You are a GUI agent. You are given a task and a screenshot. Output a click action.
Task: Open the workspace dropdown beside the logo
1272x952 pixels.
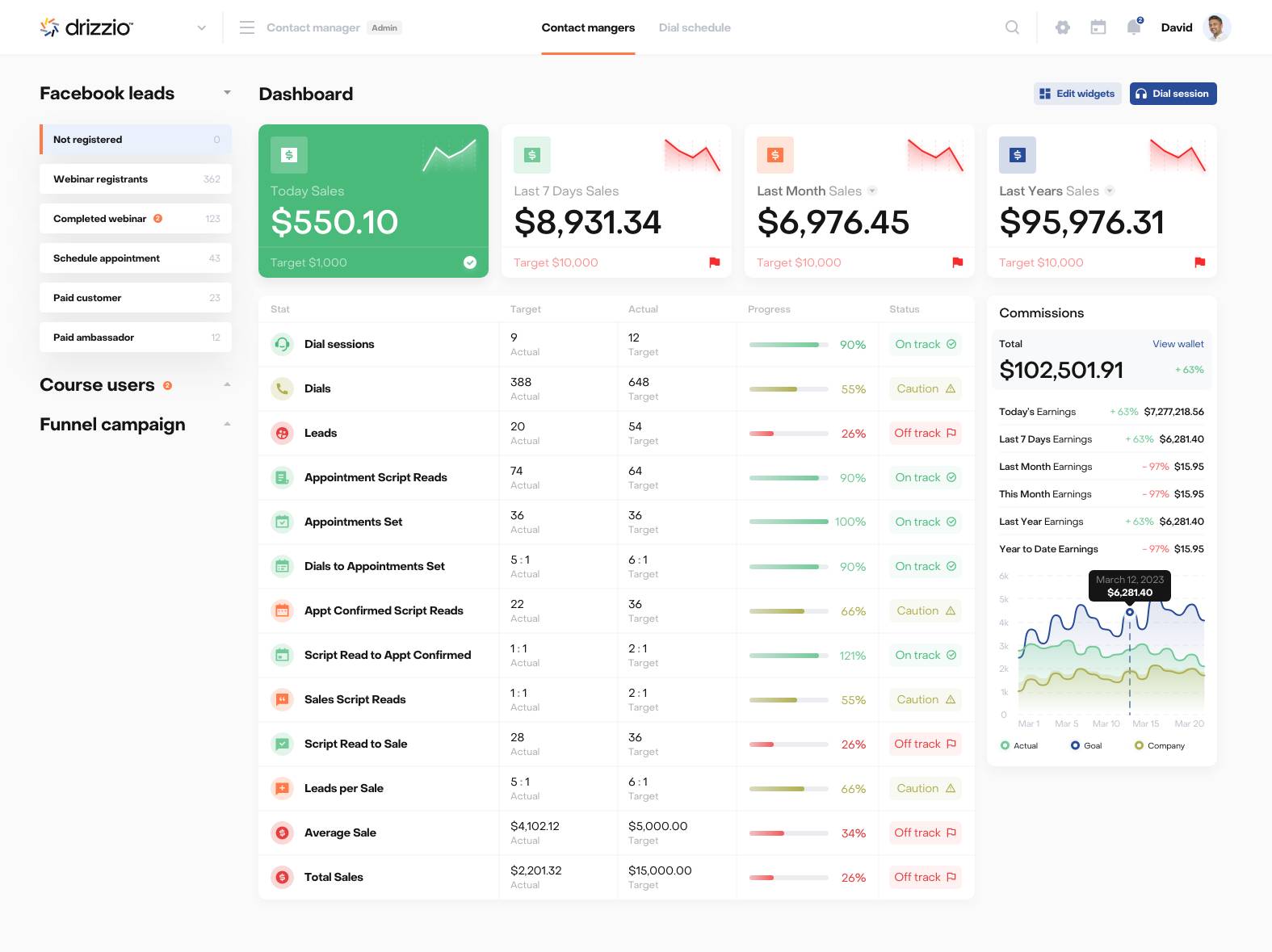pos(201,27)
